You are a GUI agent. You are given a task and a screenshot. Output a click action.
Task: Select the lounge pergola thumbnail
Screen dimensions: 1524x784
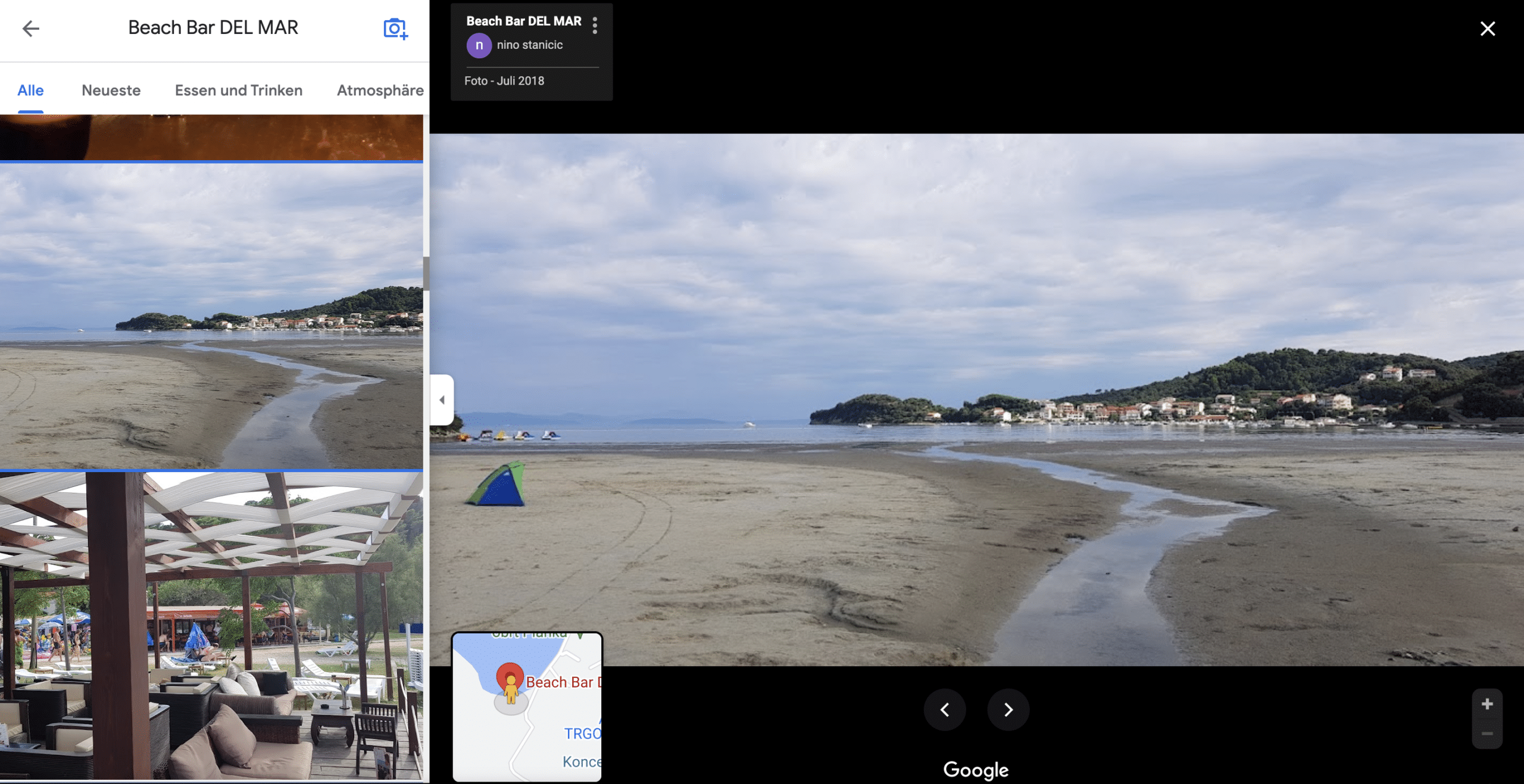tap(211, 626)
